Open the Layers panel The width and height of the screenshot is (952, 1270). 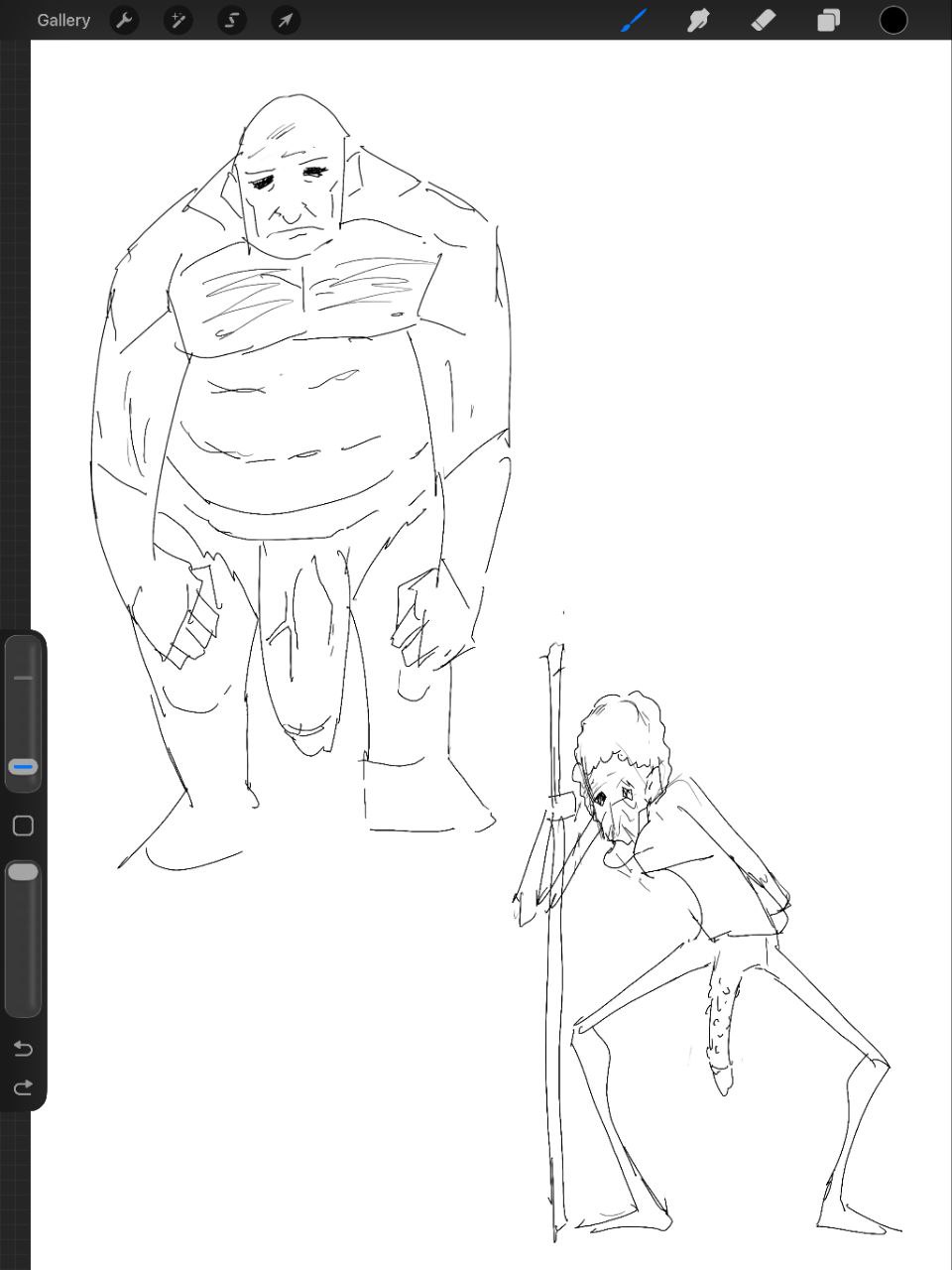pyautogui.click(x=828, y=20)
